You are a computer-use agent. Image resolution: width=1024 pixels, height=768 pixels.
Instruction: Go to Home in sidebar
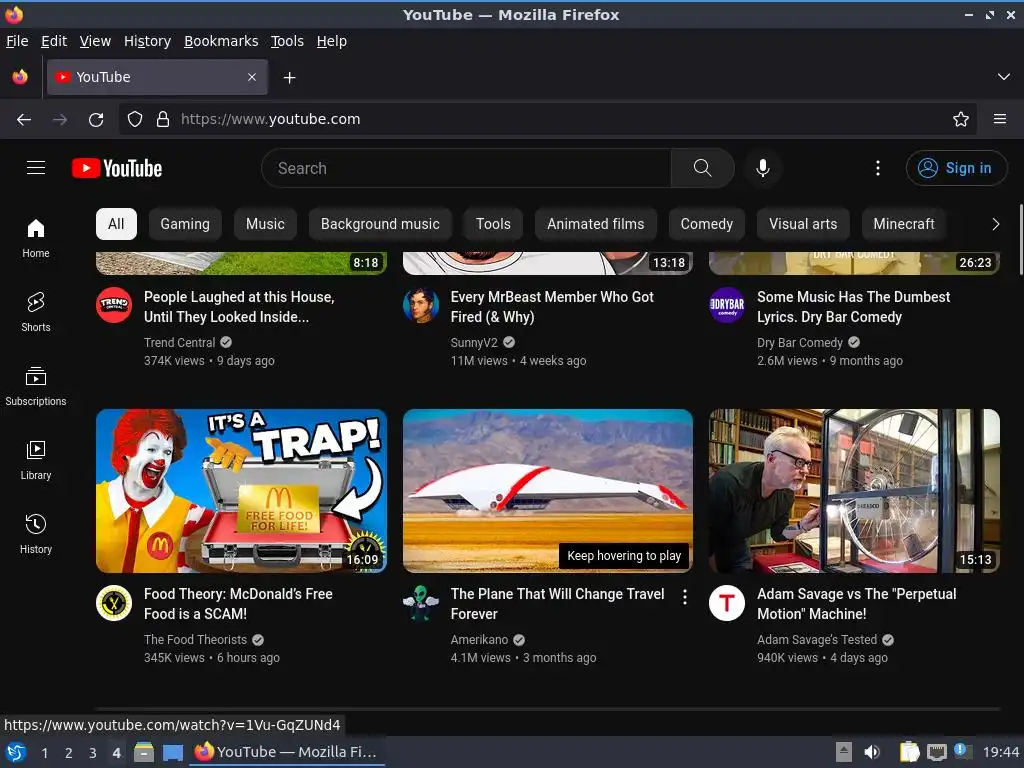pos(36,238)
